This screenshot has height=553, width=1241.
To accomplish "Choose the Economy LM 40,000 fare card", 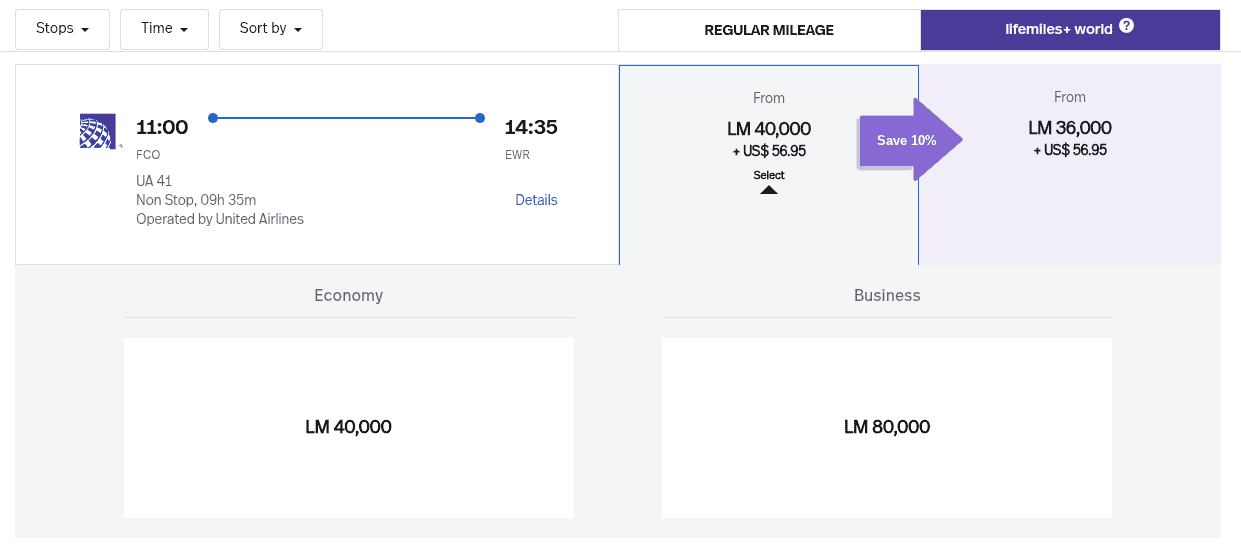I will (348, 427).
